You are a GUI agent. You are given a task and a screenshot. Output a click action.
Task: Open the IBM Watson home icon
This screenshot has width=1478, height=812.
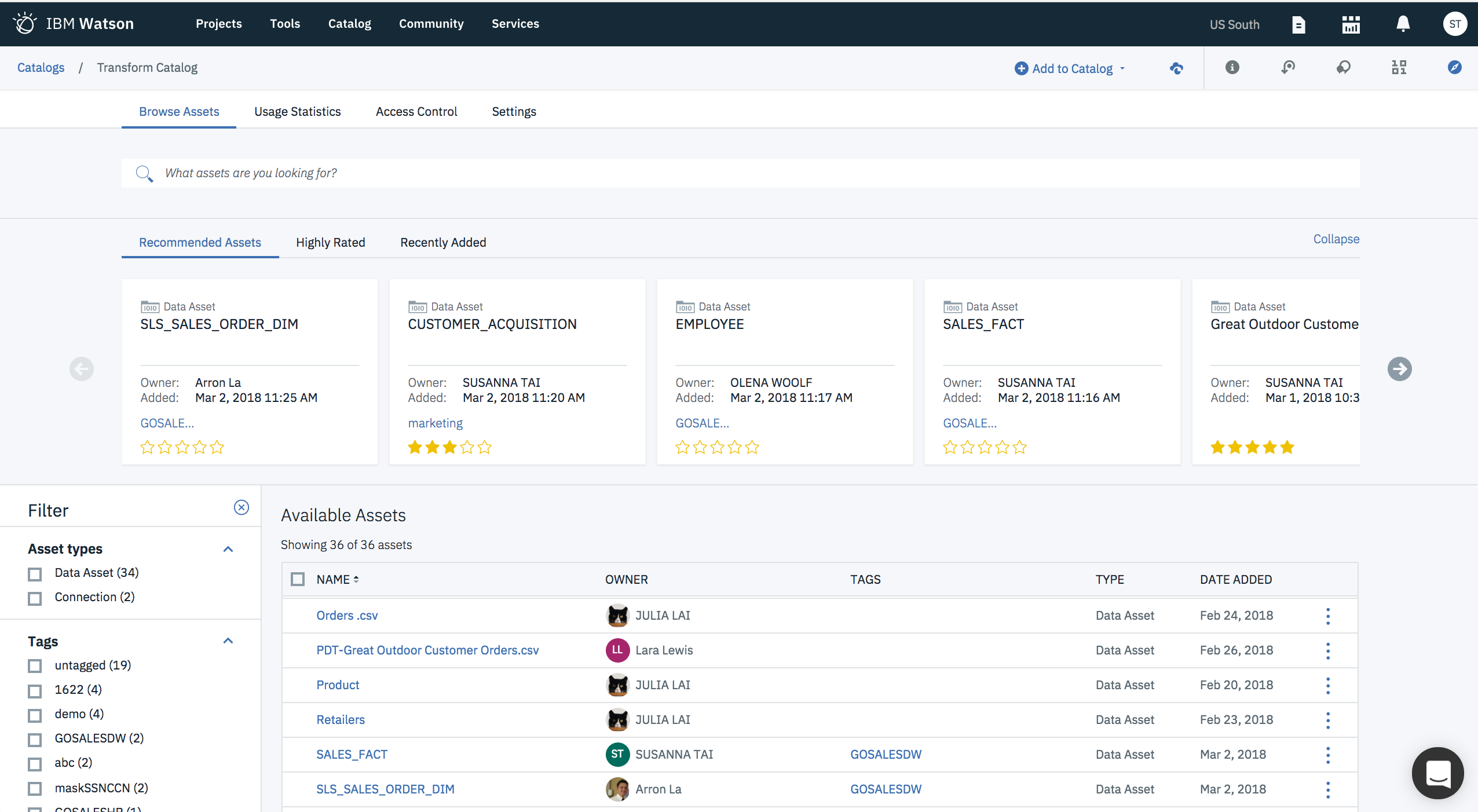coord(25,23)
